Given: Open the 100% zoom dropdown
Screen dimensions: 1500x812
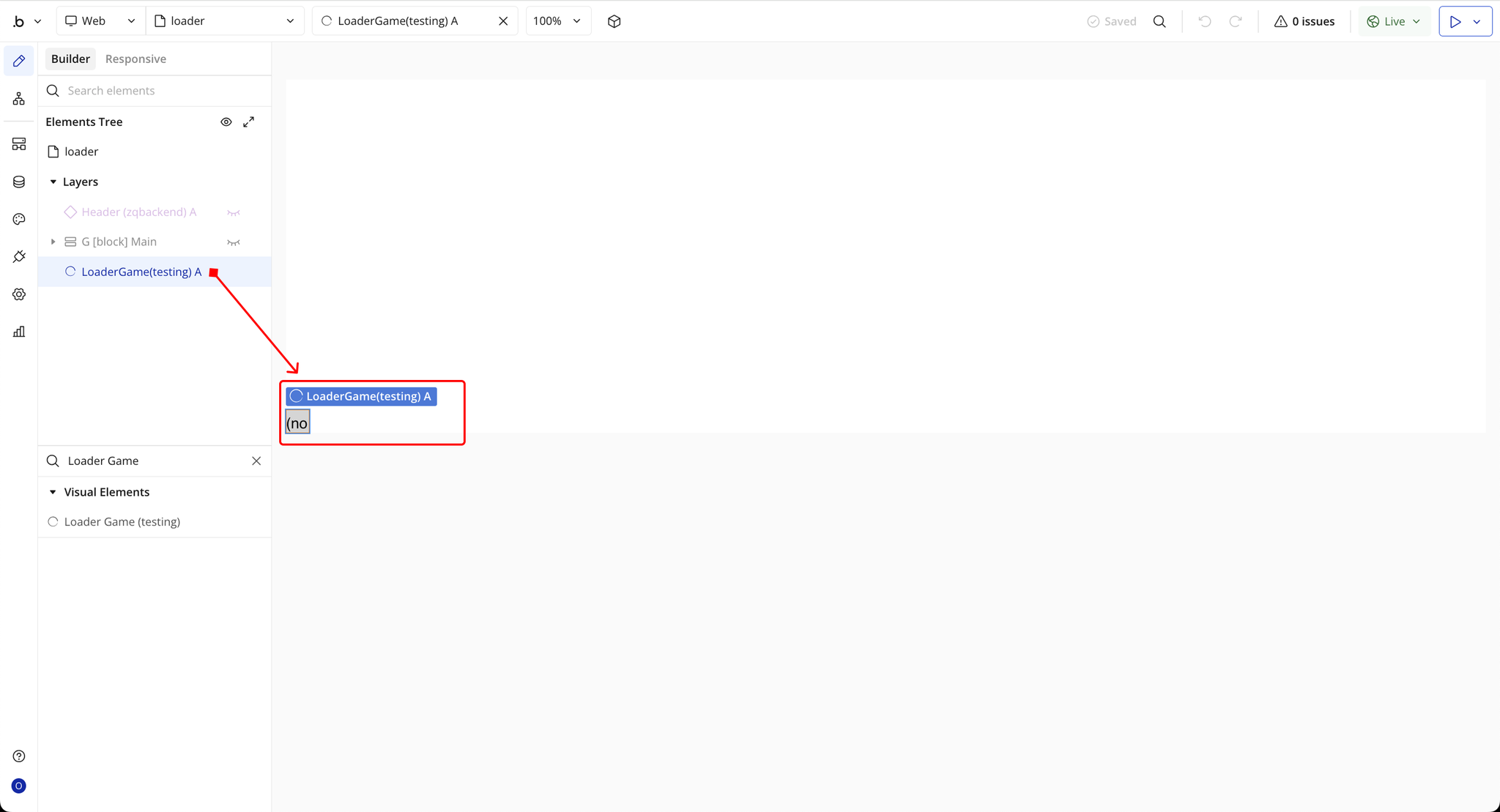Looking at the screenshot, I should 557,21.
